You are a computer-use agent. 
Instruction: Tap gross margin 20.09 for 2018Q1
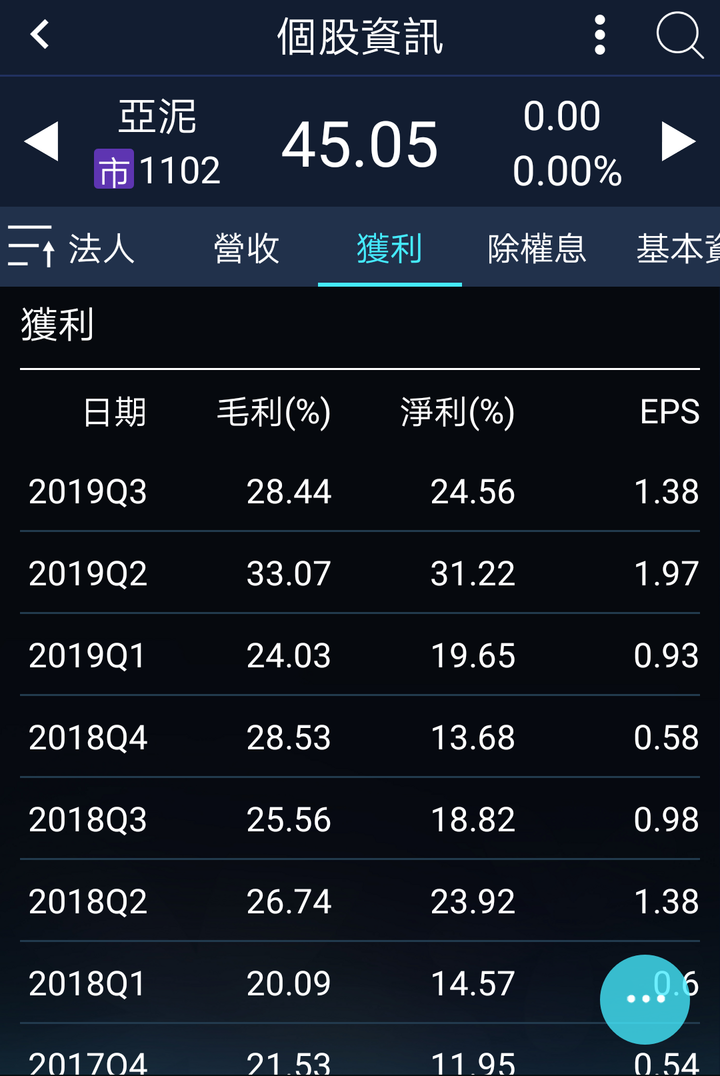coord(289,984)
